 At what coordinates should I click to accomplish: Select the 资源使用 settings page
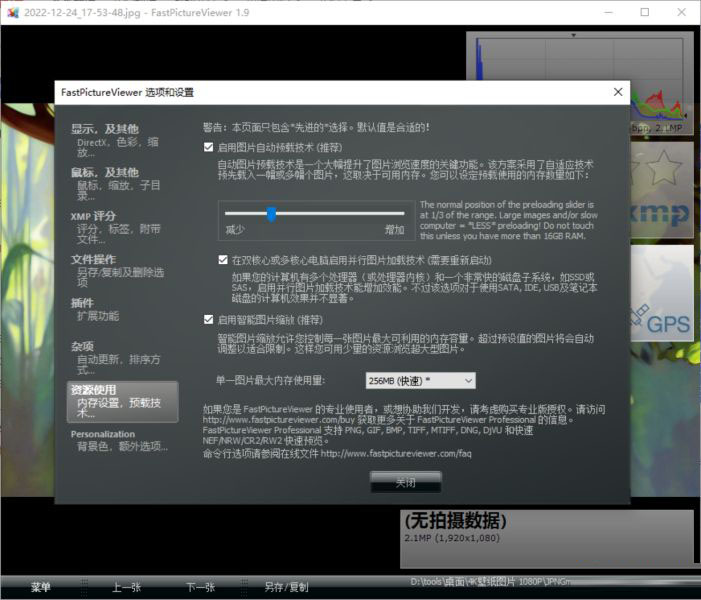point(122,401)
